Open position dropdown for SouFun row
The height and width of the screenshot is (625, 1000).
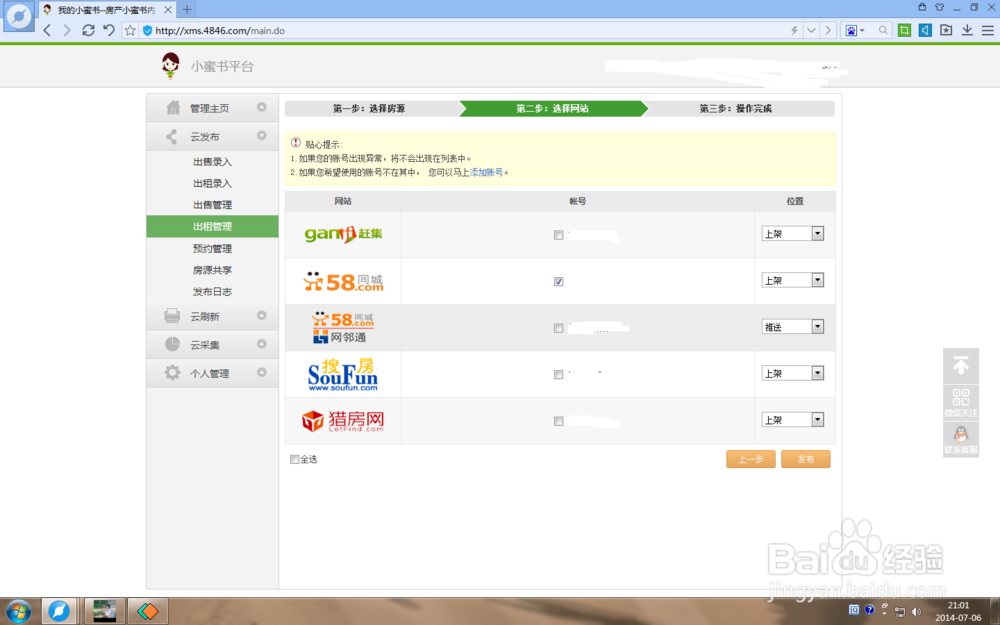(x=793, y=373)
